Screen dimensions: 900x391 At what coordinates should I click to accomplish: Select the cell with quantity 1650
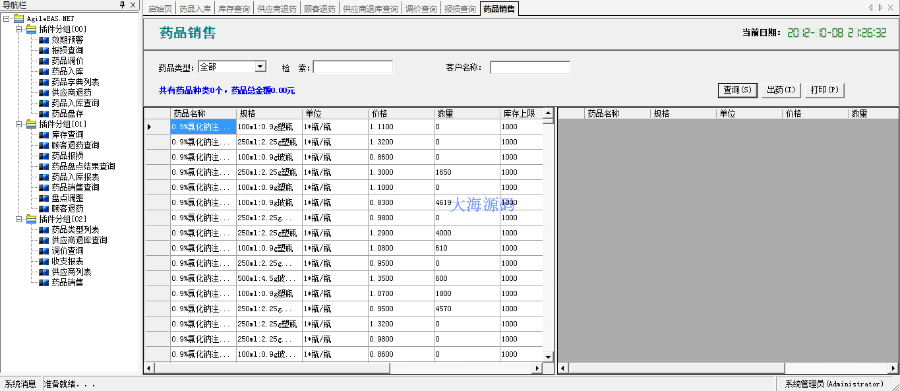point(467,172)
